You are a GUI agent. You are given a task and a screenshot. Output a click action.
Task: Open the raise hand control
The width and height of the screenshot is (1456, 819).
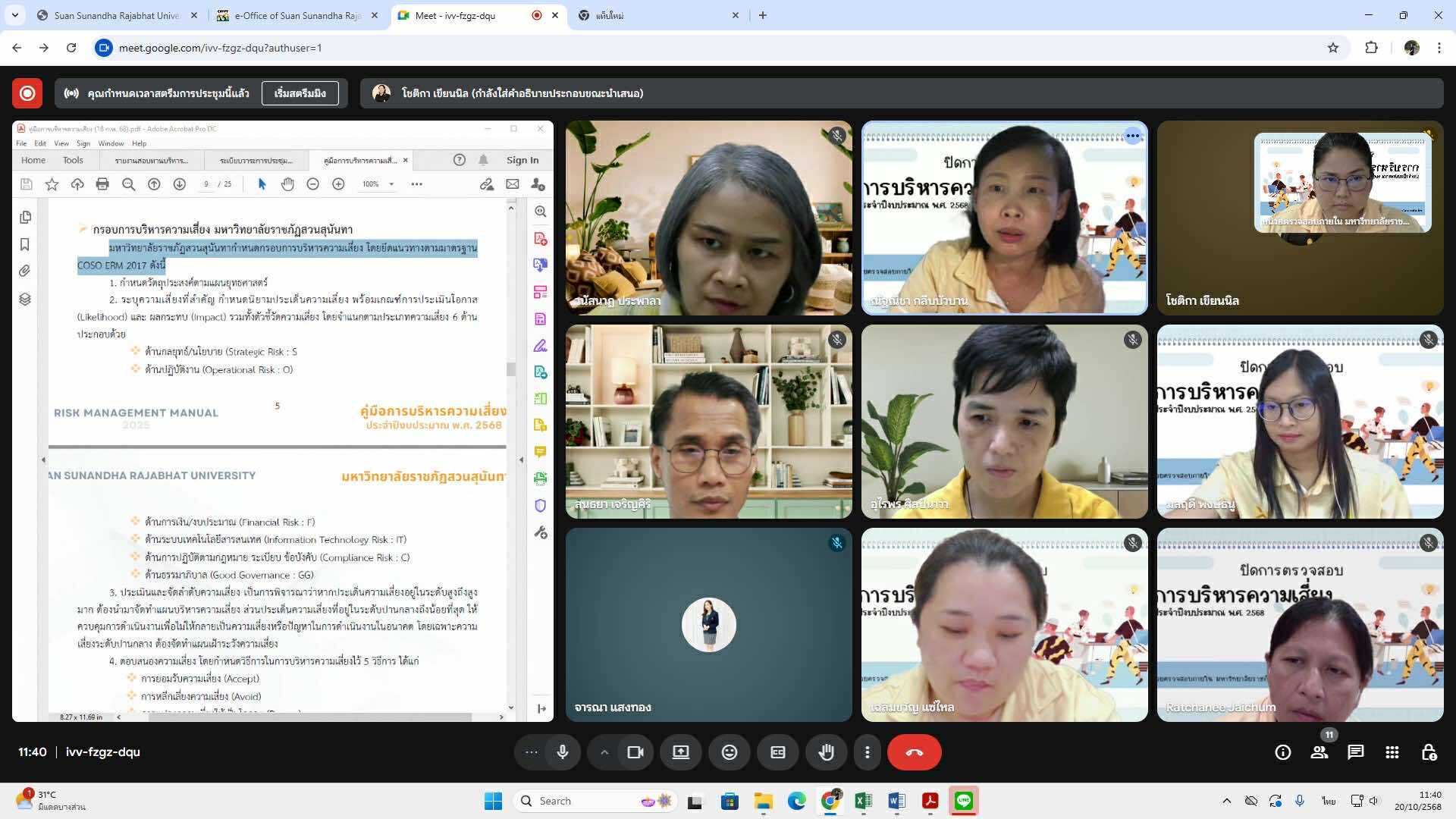click(x=826, y=752)
